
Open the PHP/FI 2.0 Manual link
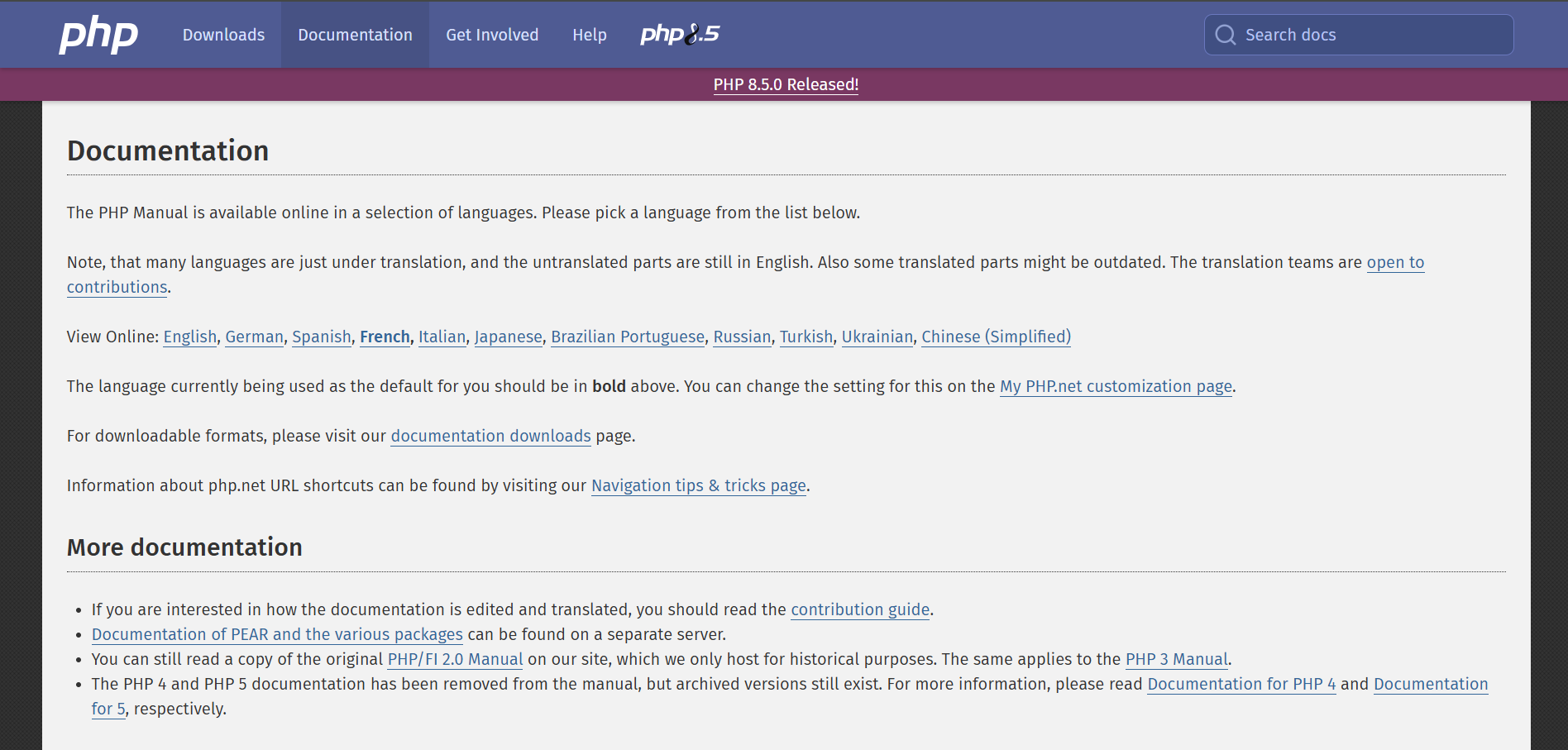tap(456, 659)
